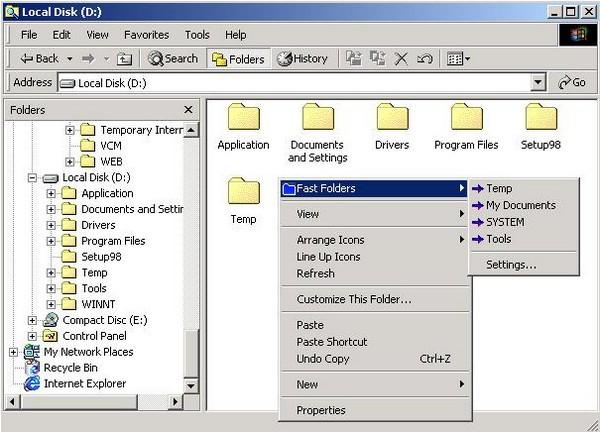Open the Views dropdown in toolbar
Screen dimensions: 600x432
pyautogui.click(x=458, y=59)
